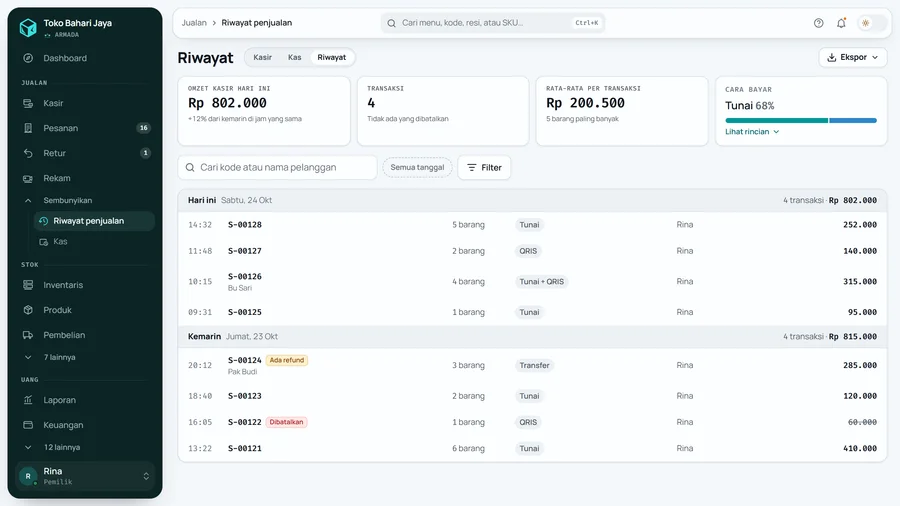
Task: Open transaction S-00127
Action: point(532,251)
